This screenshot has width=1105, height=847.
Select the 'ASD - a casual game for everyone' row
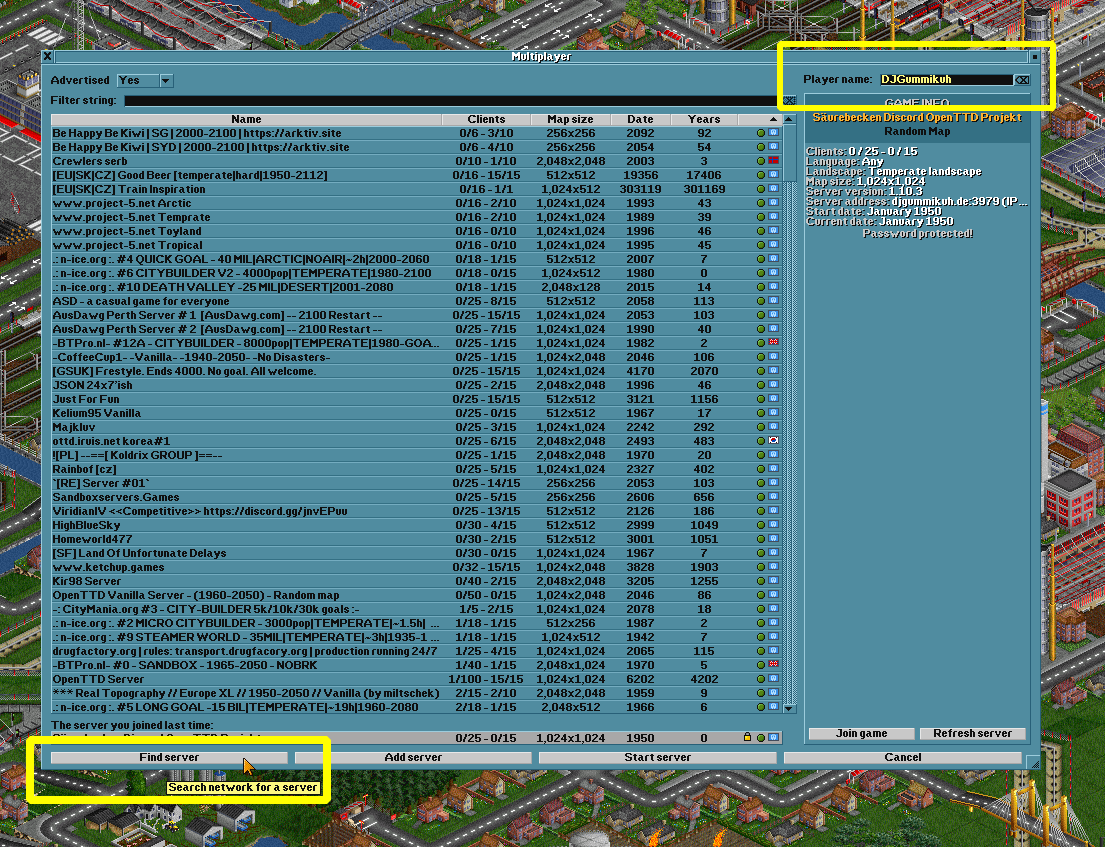coord(416,301)
